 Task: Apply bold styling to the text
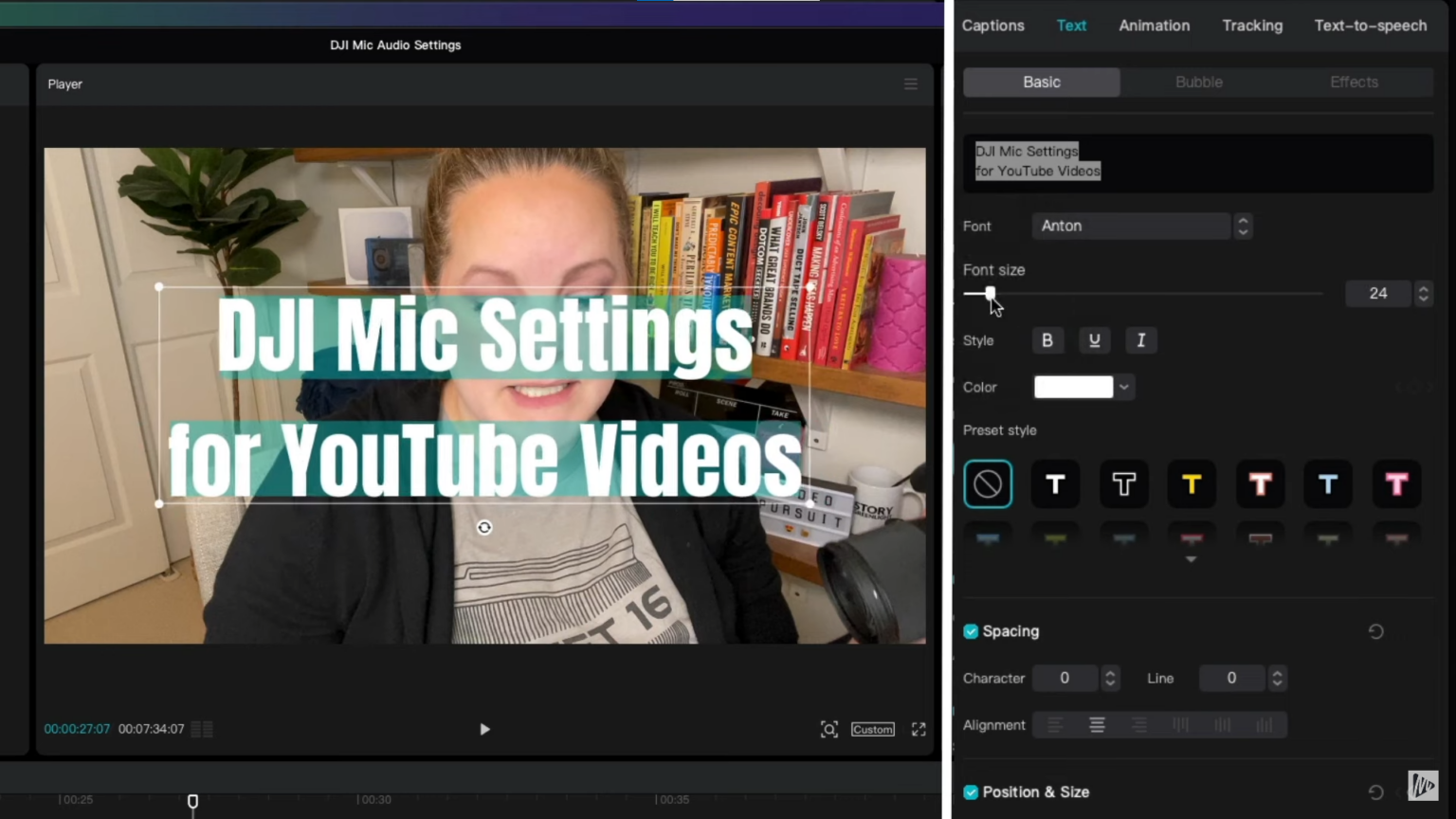(1046, 340)
